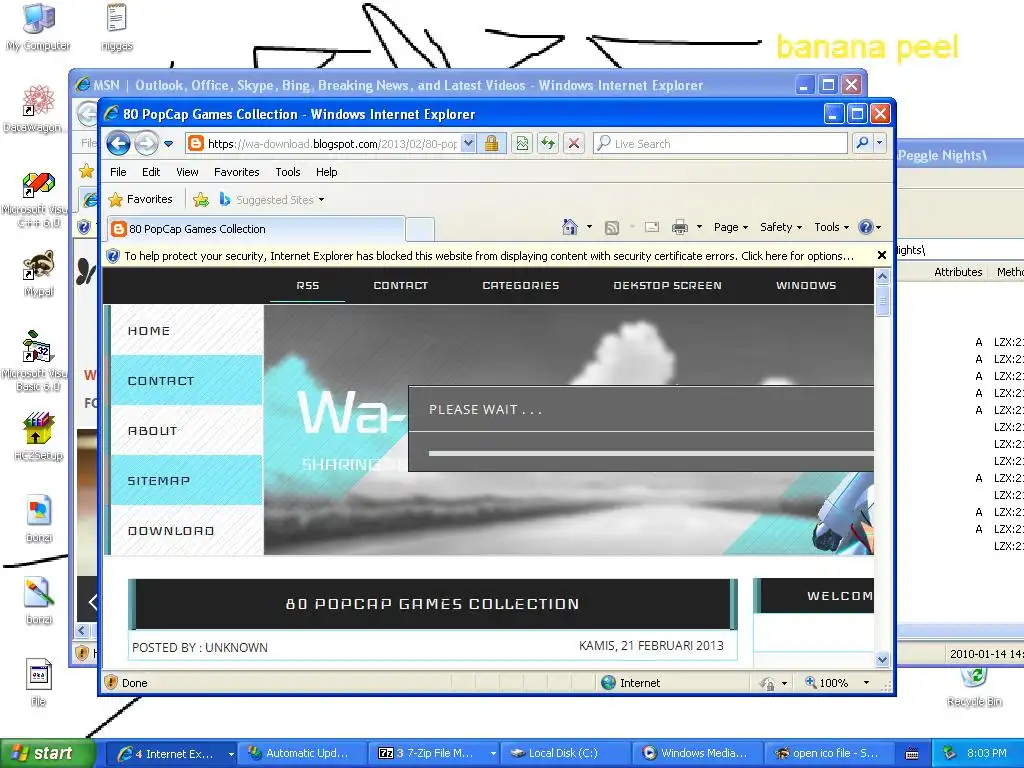The image size is (1024, 768).
Task: Click the Internet zone status indicator
Action: 630,682
